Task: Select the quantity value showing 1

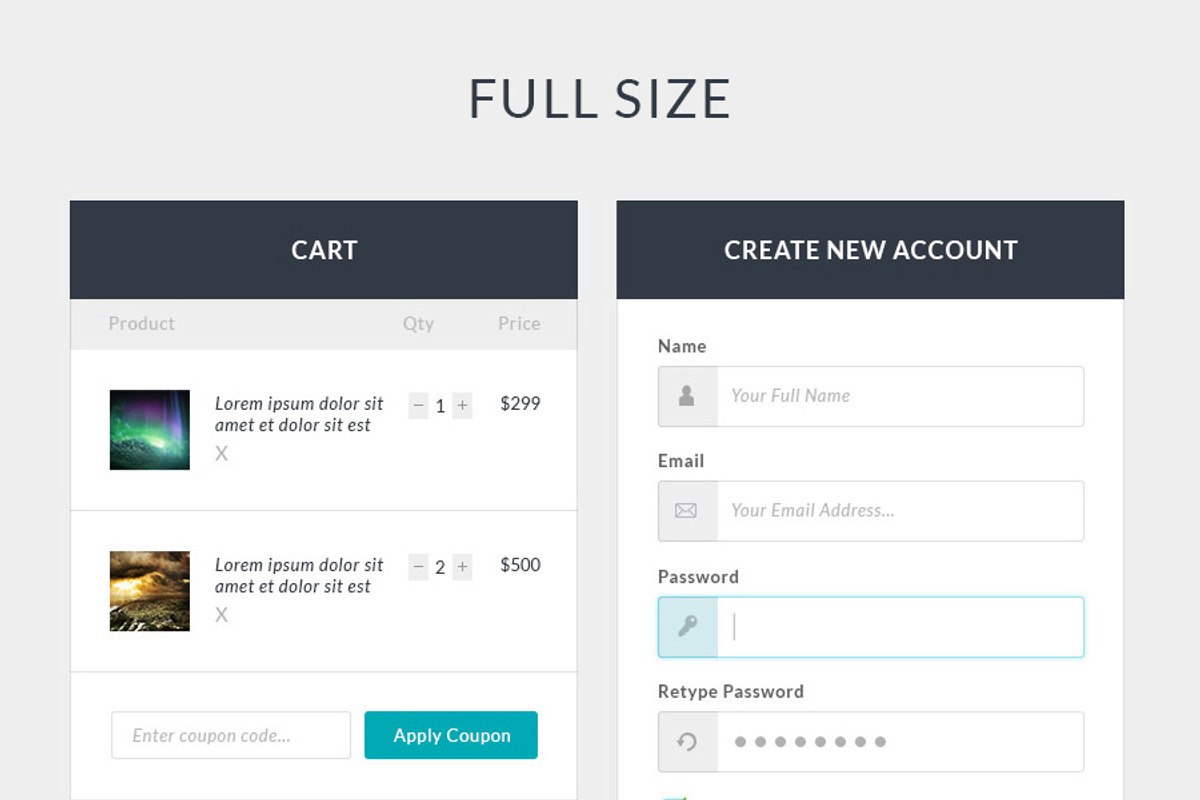Action: [x=440, y=405]
